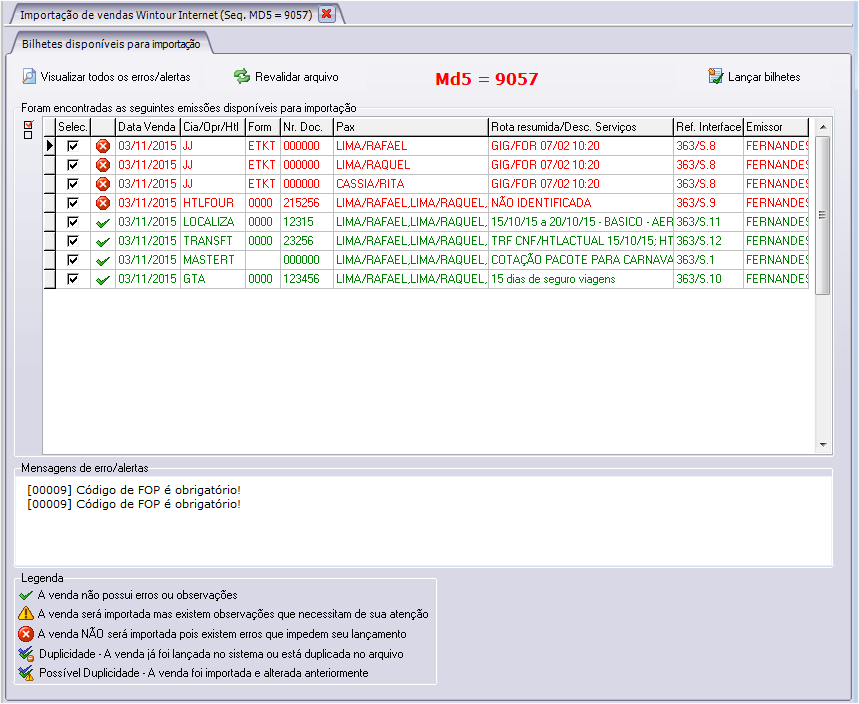Screen dimensions: 859x704
Task: Click the GTA company cell
Action: (213, 279)
